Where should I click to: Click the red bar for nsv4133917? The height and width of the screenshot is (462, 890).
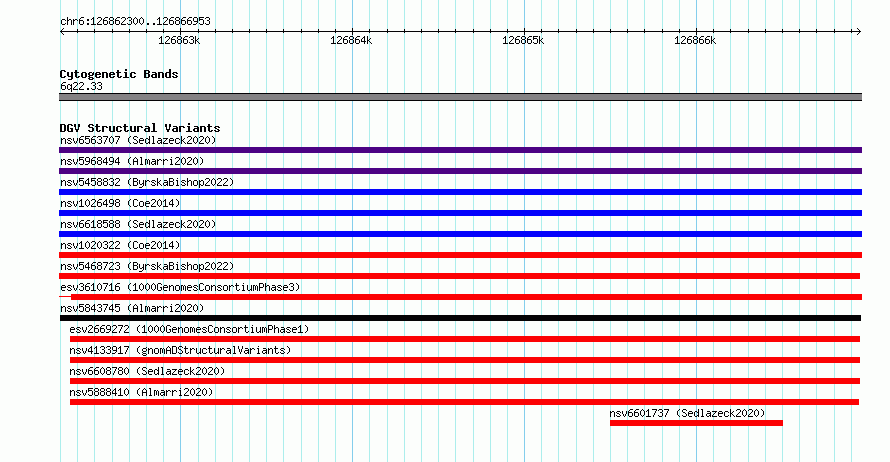point(465,360)
